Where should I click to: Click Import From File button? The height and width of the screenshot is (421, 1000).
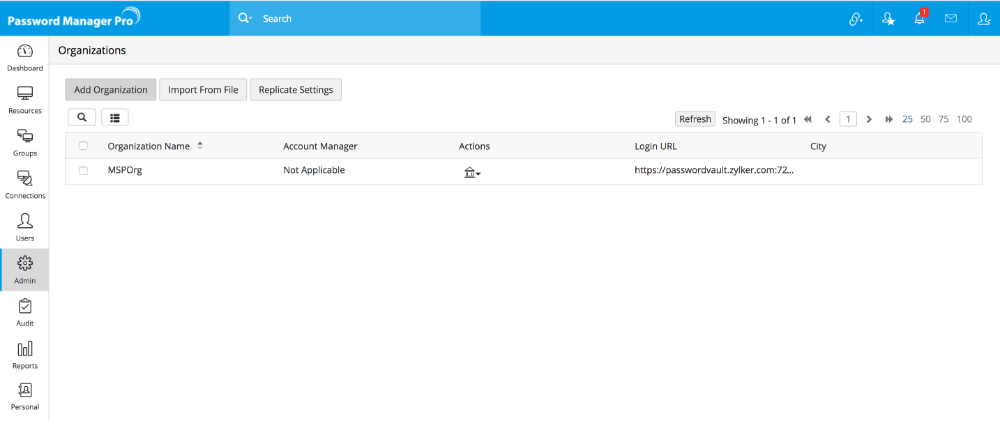tap(203, 90)
